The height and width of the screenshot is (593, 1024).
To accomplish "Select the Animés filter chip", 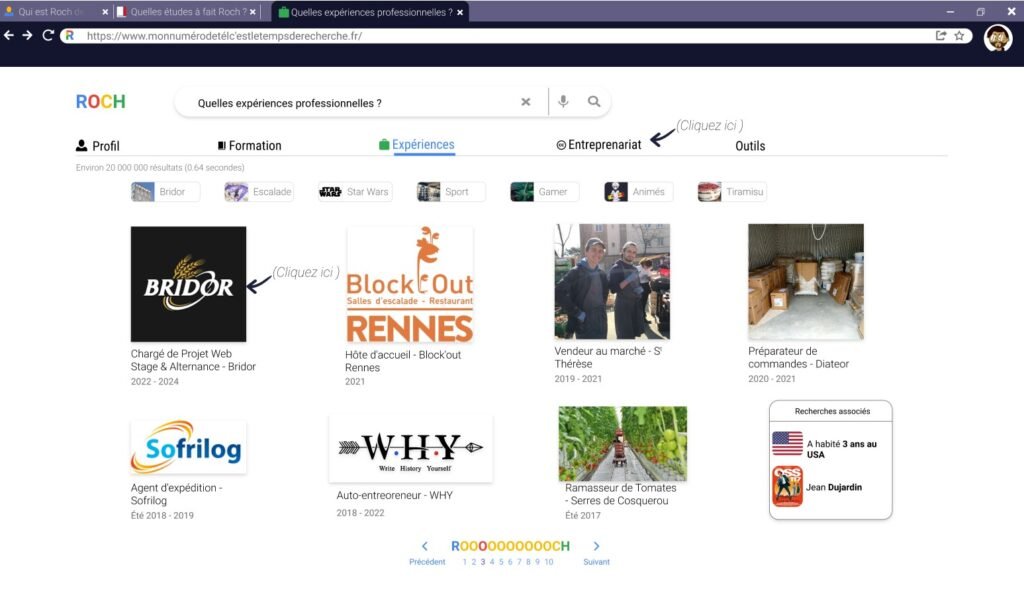I will pyautogui.click(x=639, y=192).
